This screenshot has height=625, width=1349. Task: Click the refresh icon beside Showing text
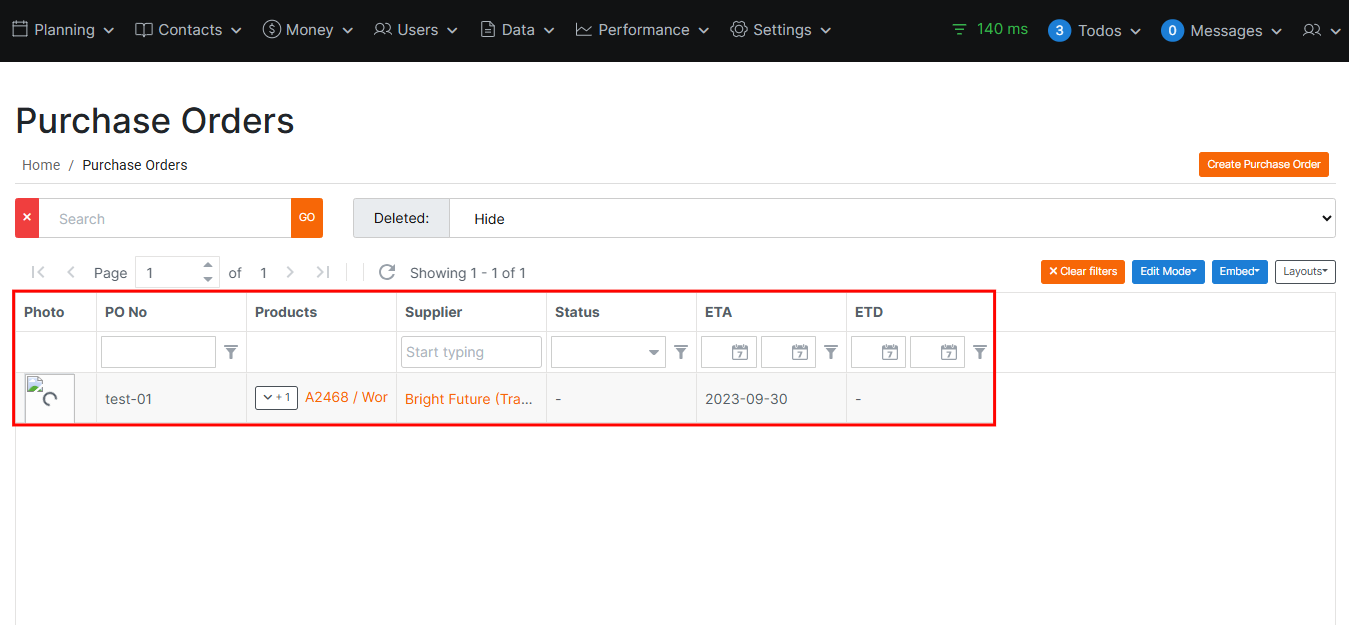[x=387, y=272]
